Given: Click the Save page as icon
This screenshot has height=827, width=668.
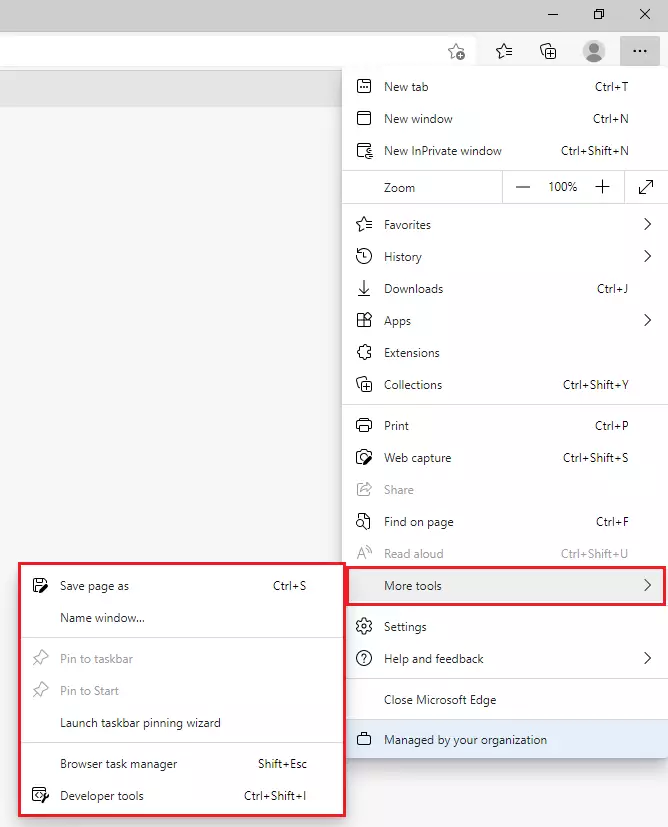Looking at the screenshot, I should coord(40,585).
